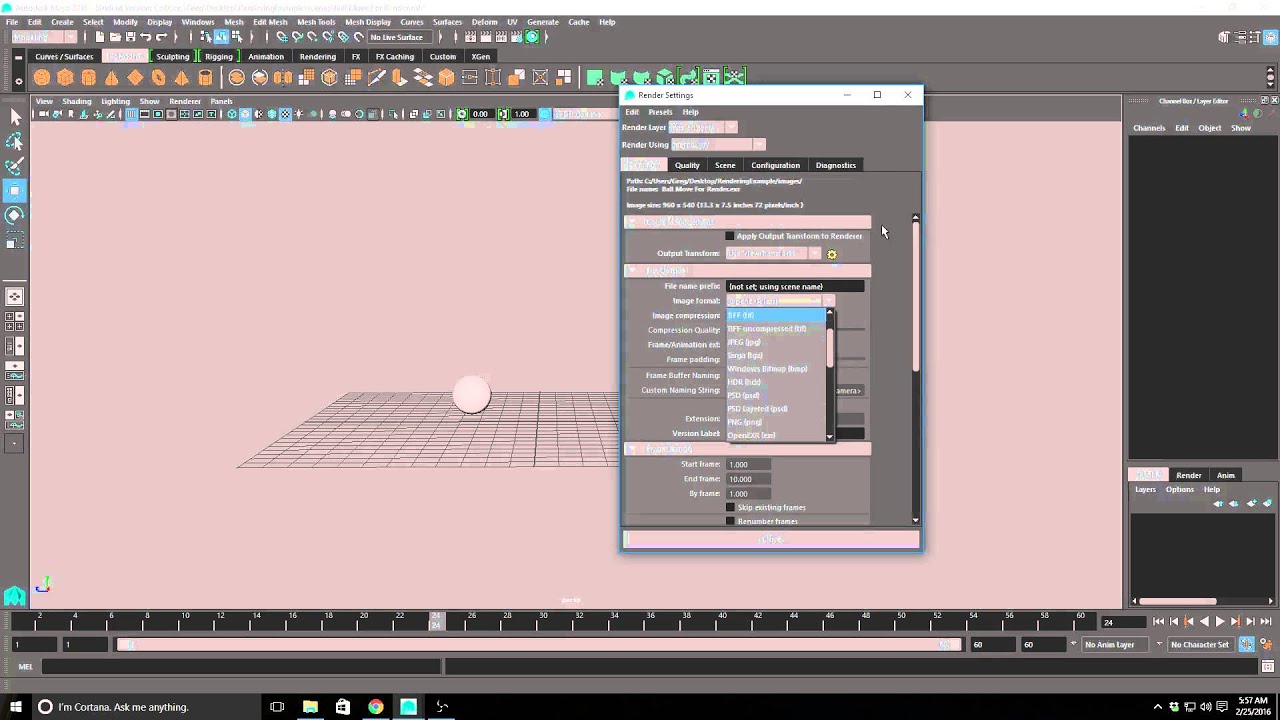1280x720 pixels.
Task: Choose the Lasso Select tool in the toolbox
Action: click(15, 142)
